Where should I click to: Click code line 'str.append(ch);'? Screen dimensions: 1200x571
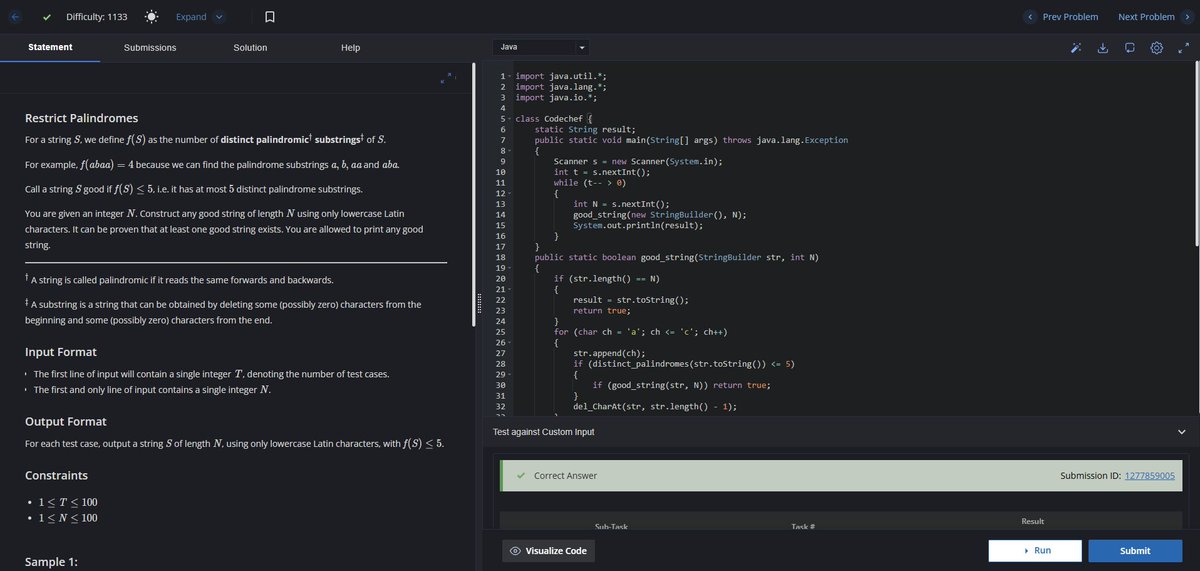(x=609, y=353)
